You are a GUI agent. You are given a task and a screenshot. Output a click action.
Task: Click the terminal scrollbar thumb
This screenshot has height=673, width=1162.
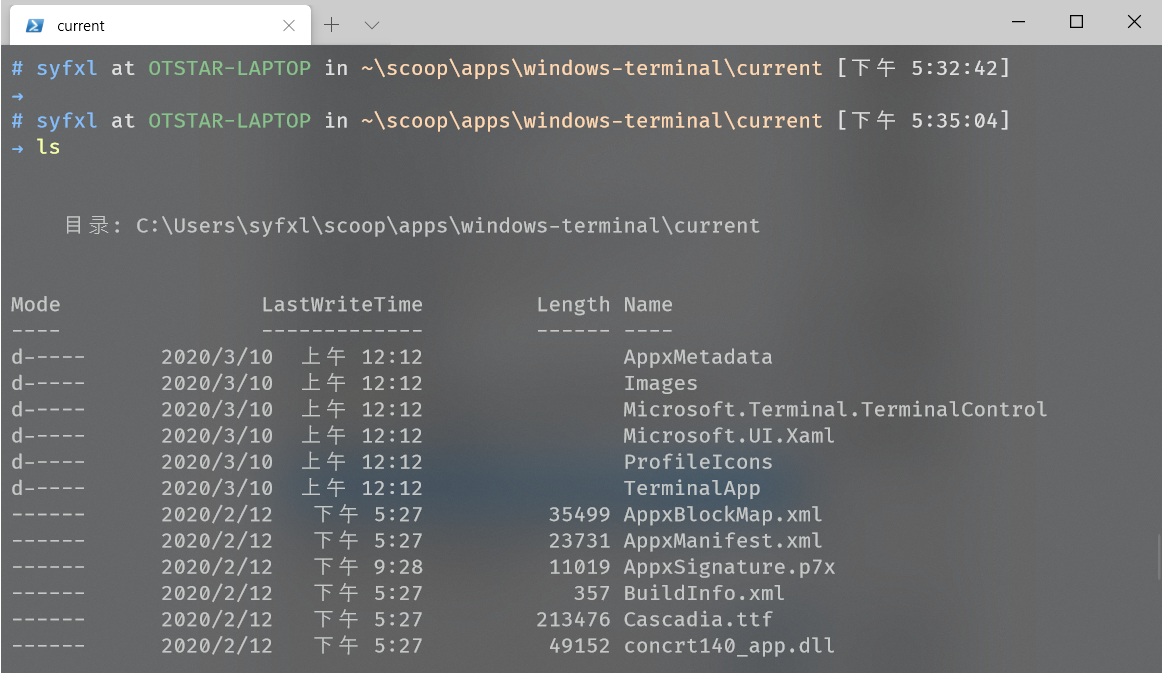click(x=1158, y=557)
